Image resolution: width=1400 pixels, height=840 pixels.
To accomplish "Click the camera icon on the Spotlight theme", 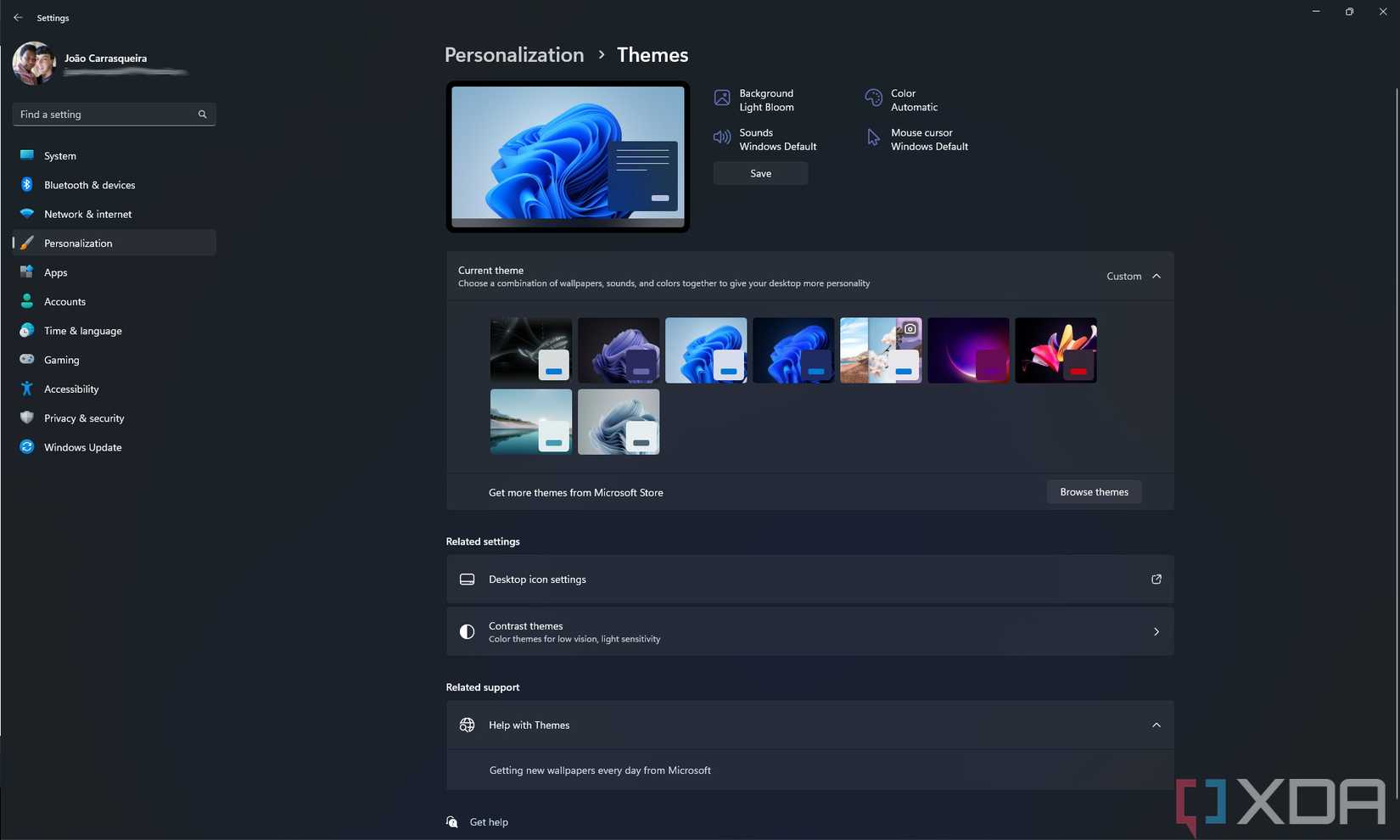I will 909,328.
